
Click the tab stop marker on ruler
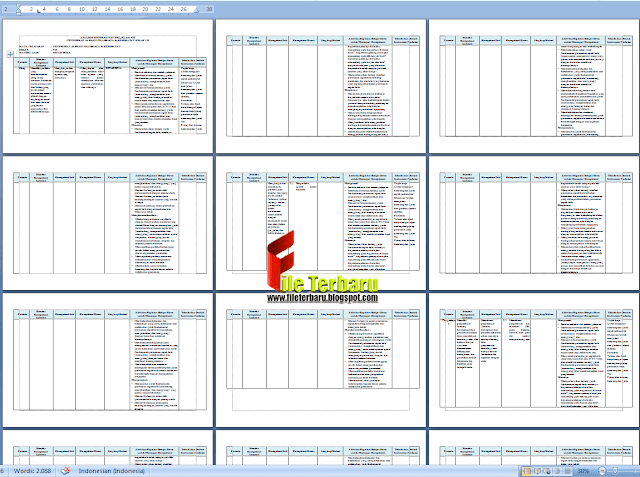point(39,11)
